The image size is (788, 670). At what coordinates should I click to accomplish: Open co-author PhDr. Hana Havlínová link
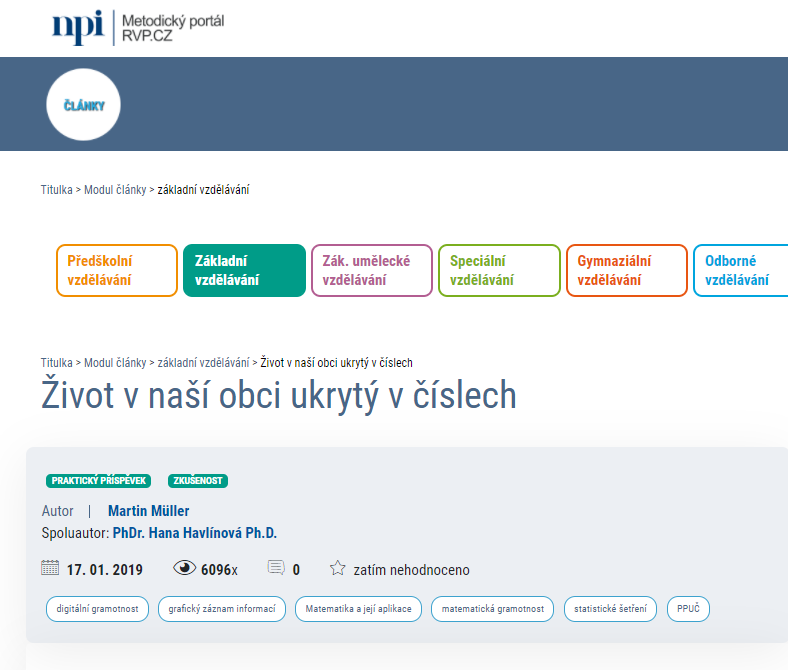[195, 533]
